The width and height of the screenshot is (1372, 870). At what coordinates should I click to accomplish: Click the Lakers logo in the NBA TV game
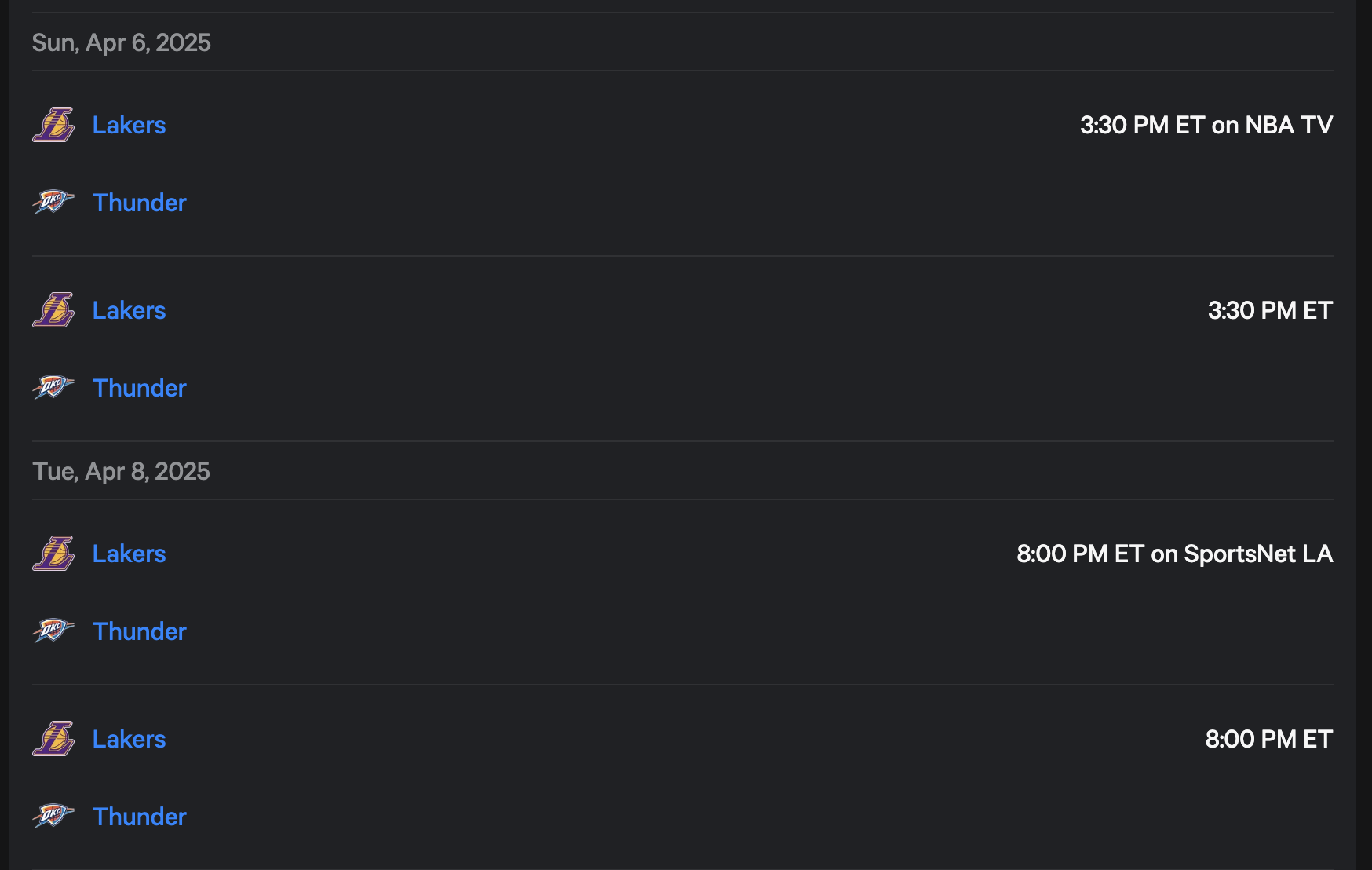(x=53, y=125)
